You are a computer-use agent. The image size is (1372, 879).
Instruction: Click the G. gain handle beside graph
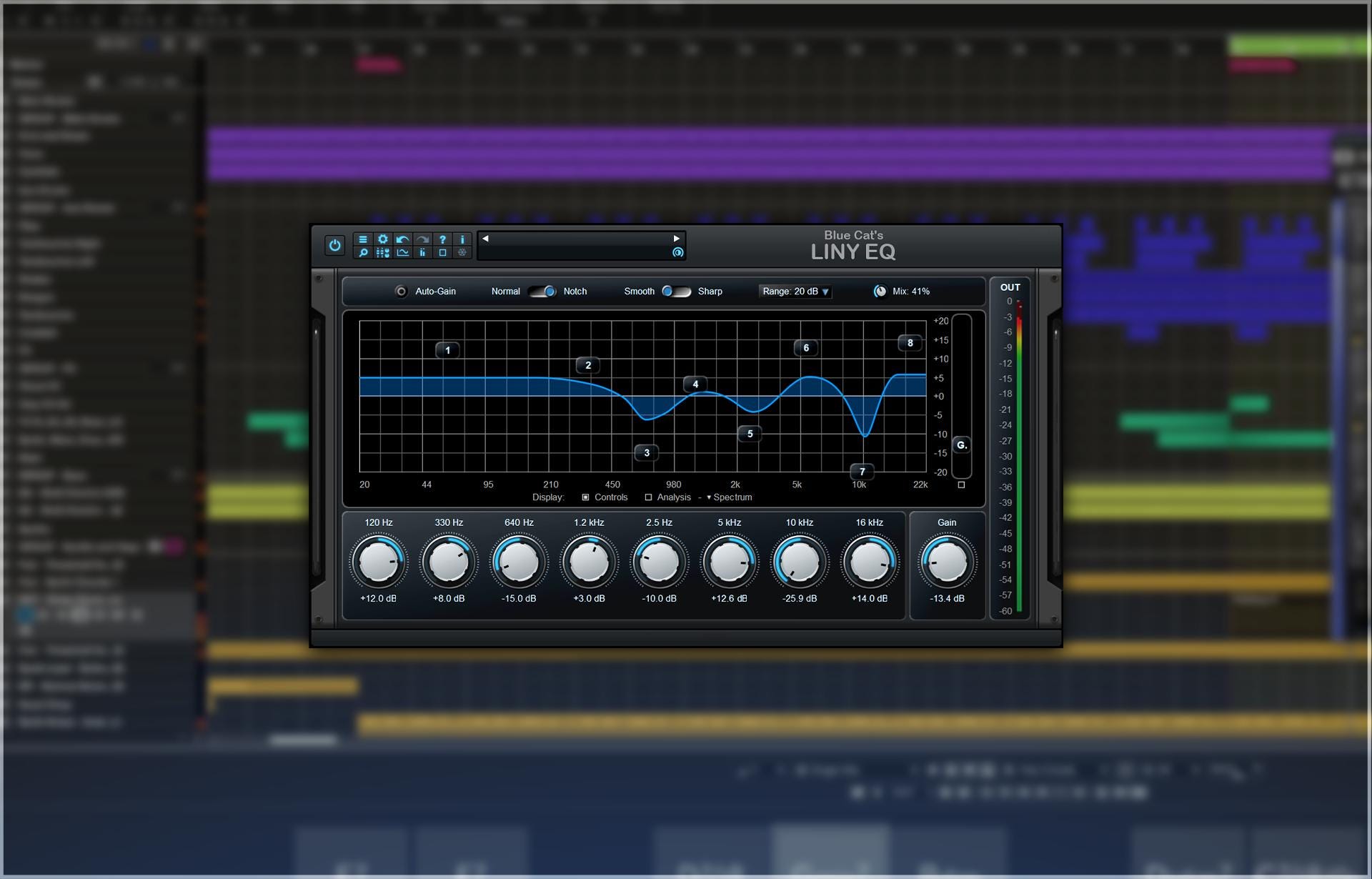coord(962,445)
